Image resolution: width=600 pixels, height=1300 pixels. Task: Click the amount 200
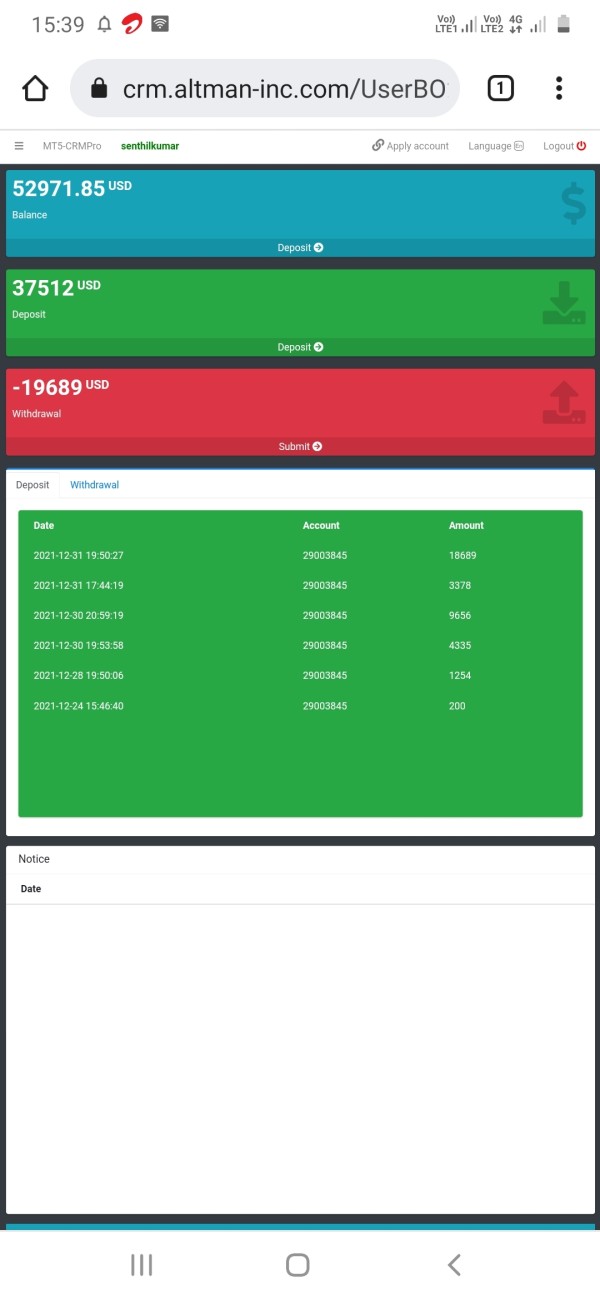pyautogui.click(x=457, y=706)
